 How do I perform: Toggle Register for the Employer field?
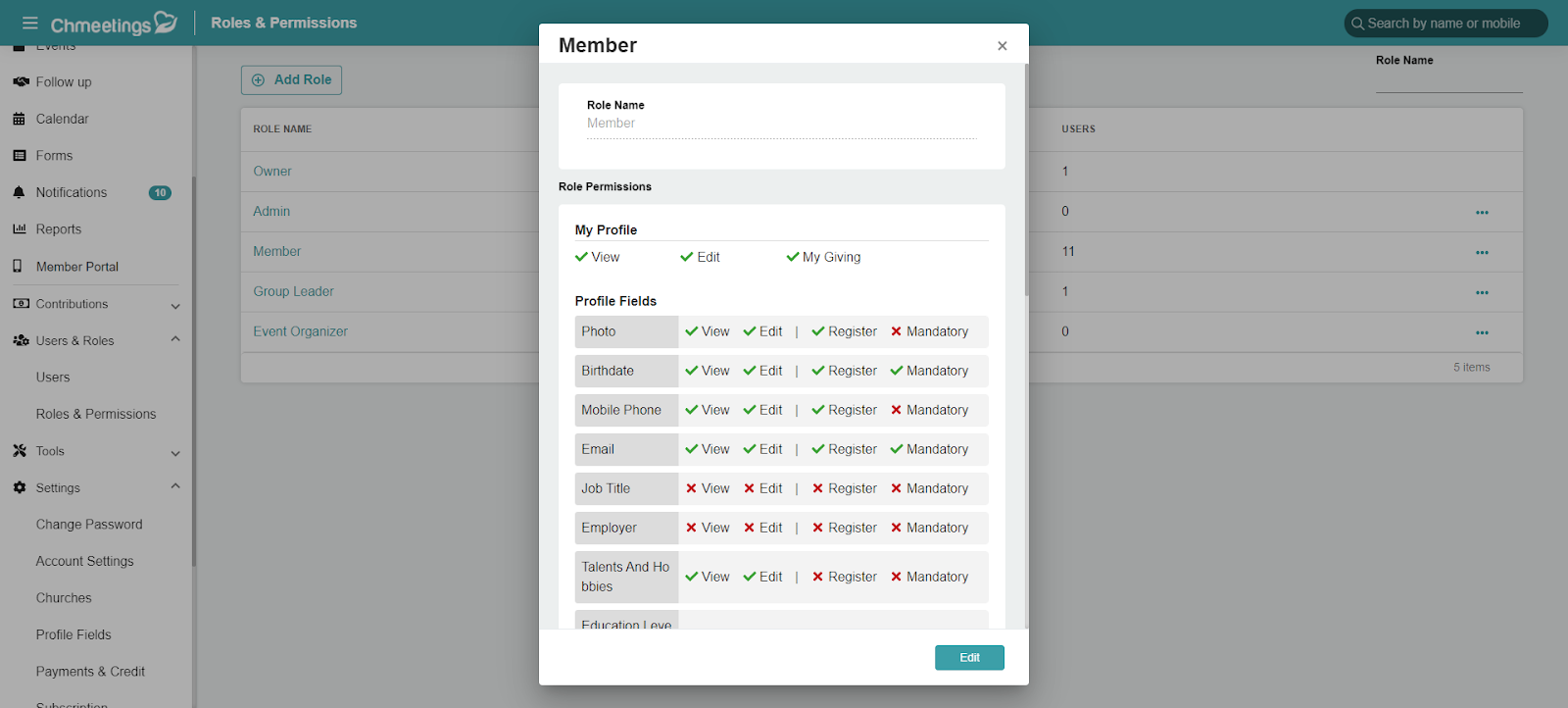tap(844, 528)
